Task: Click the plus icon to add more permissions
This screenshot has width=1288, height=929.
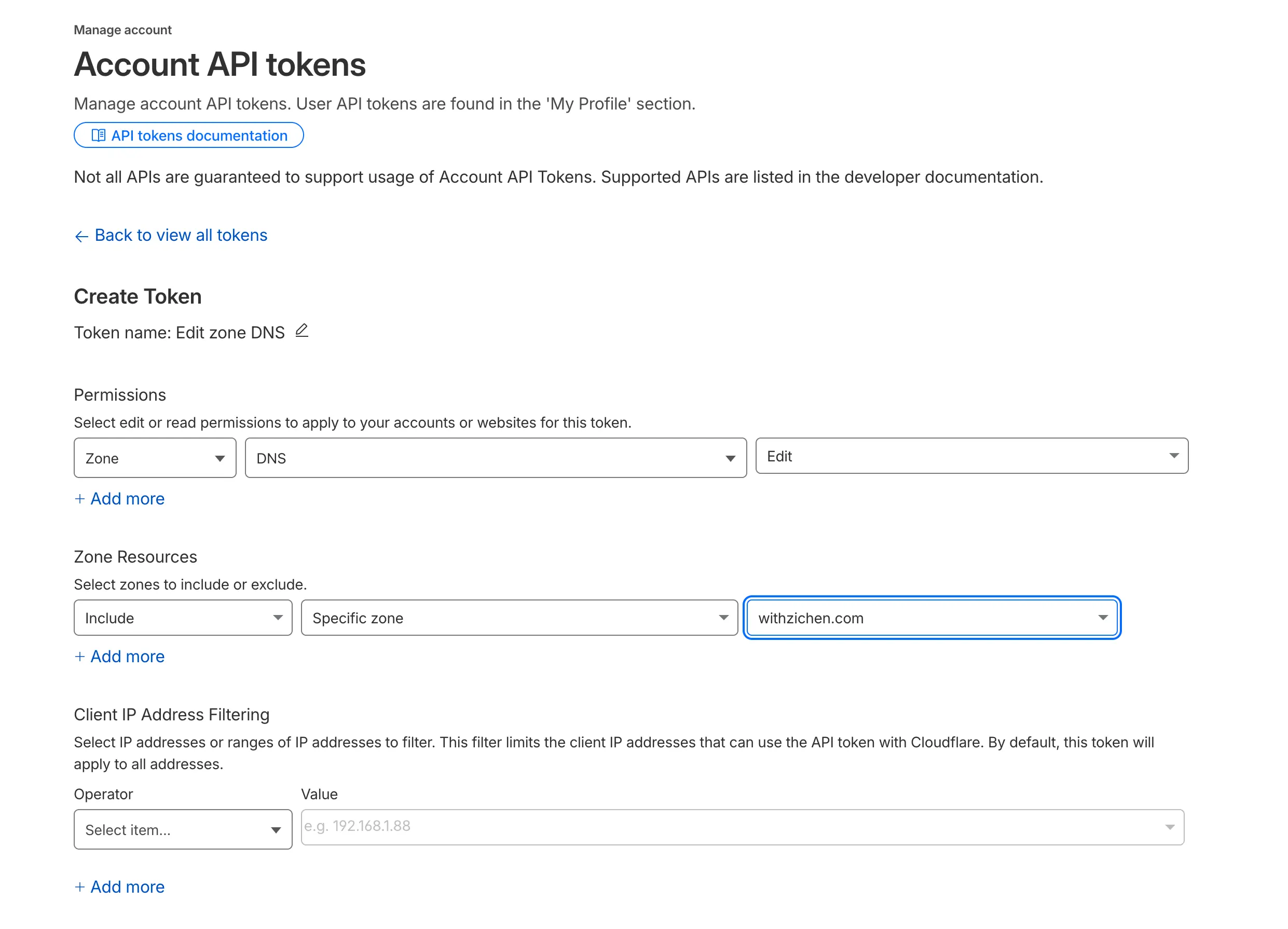Action: [80, 499]
